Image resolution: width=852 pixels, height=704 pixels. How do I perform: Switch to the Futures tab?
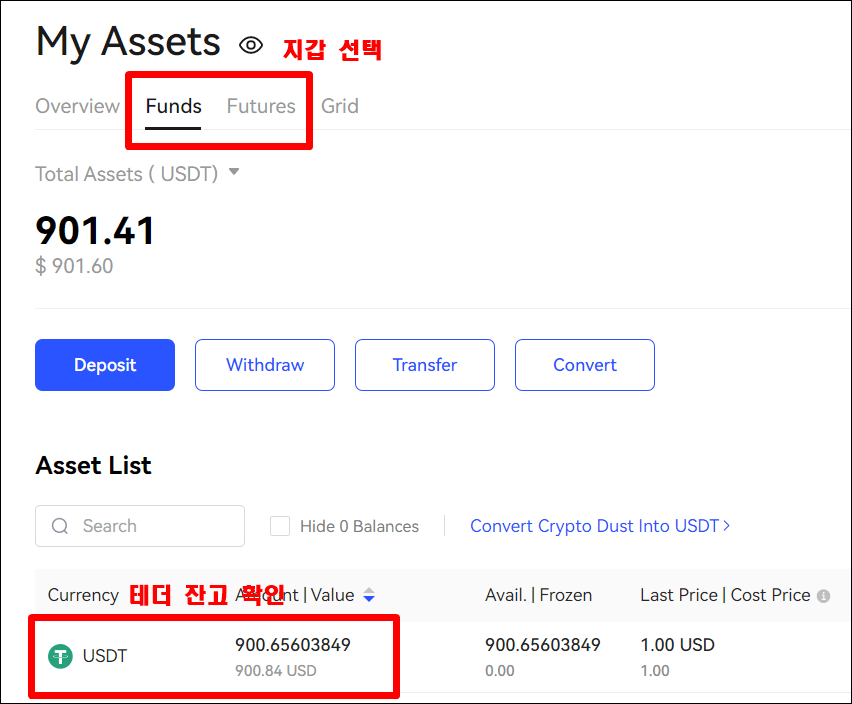tap(261, 106)
